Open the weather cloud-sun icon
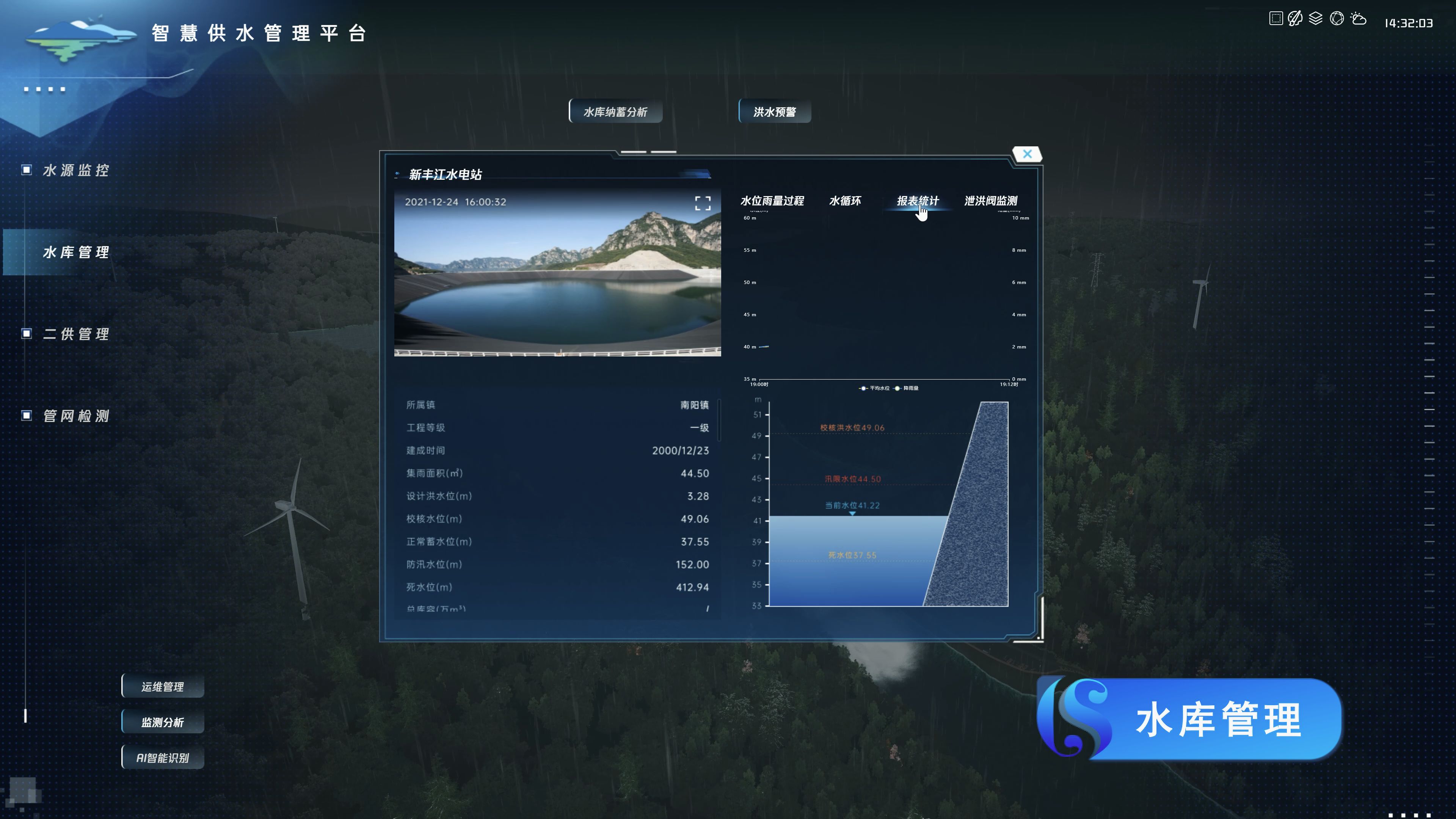This screenshot has width=1456, height=819. point(1358,19)
